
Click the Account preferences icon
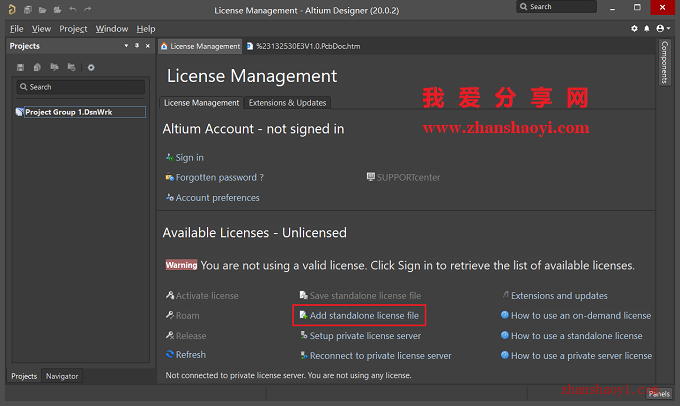(170, 197)
